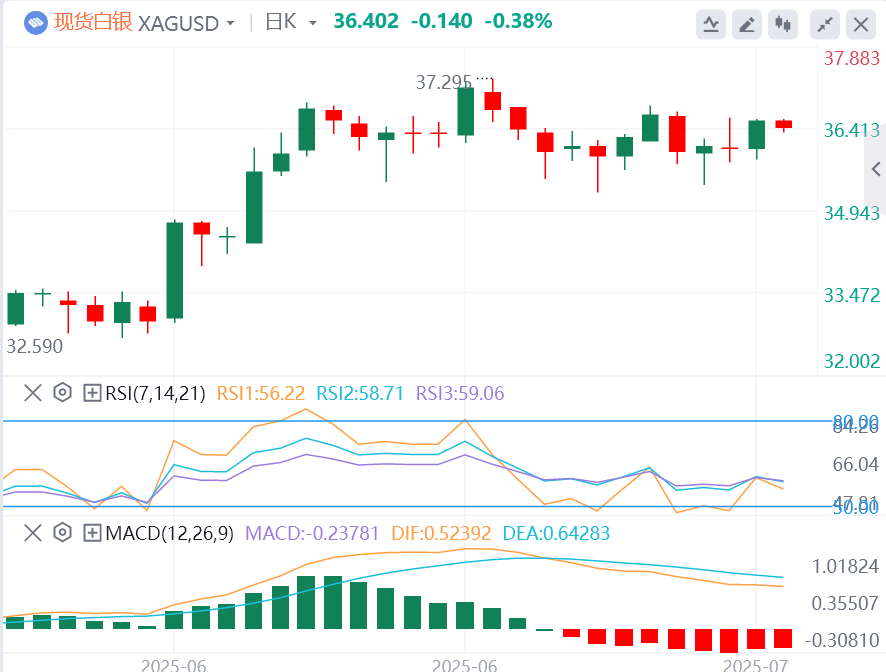Expand the right side panel chevron
Screen dimensions: 886x672
coord(876,169)
